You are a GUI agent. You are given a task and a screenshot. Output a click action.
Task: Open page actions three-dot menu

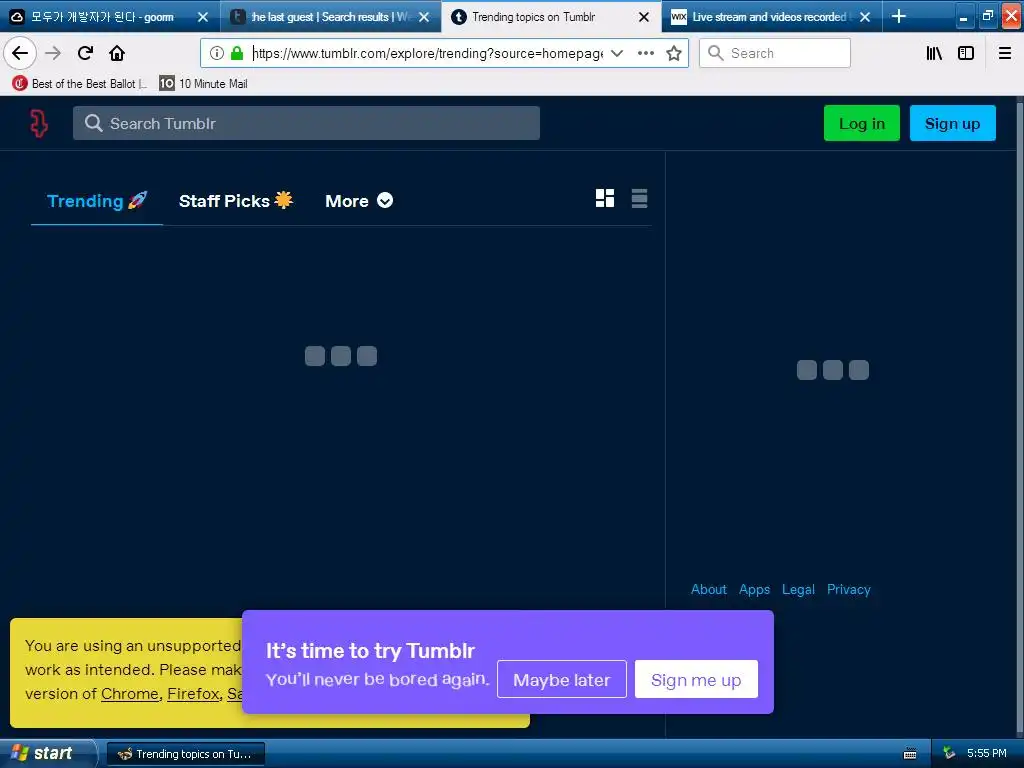point(646,53)
